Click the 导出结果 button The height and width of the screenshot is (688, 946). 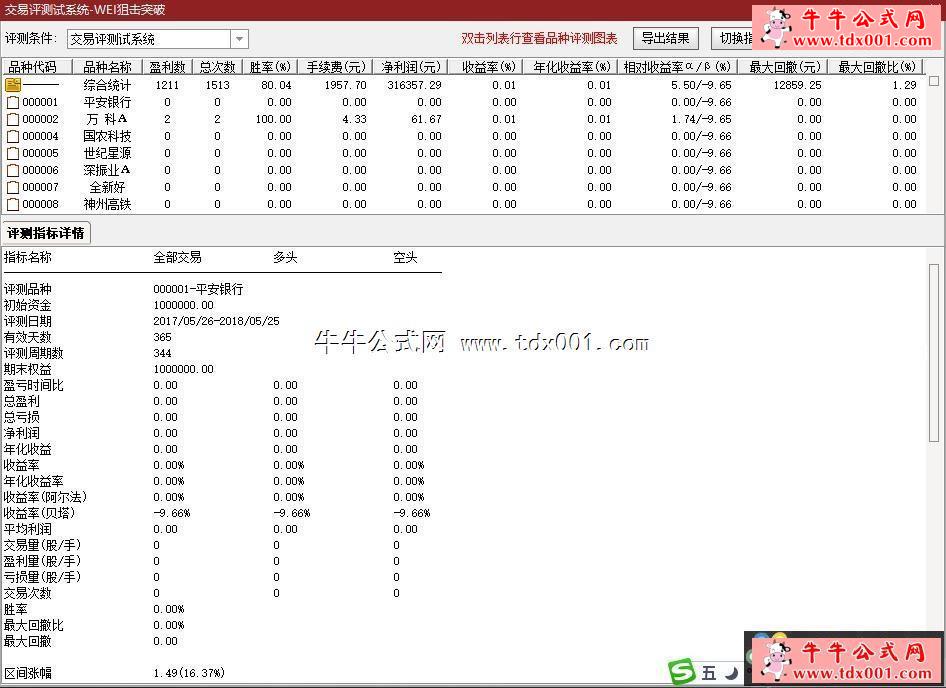click(x=665, y=39)
